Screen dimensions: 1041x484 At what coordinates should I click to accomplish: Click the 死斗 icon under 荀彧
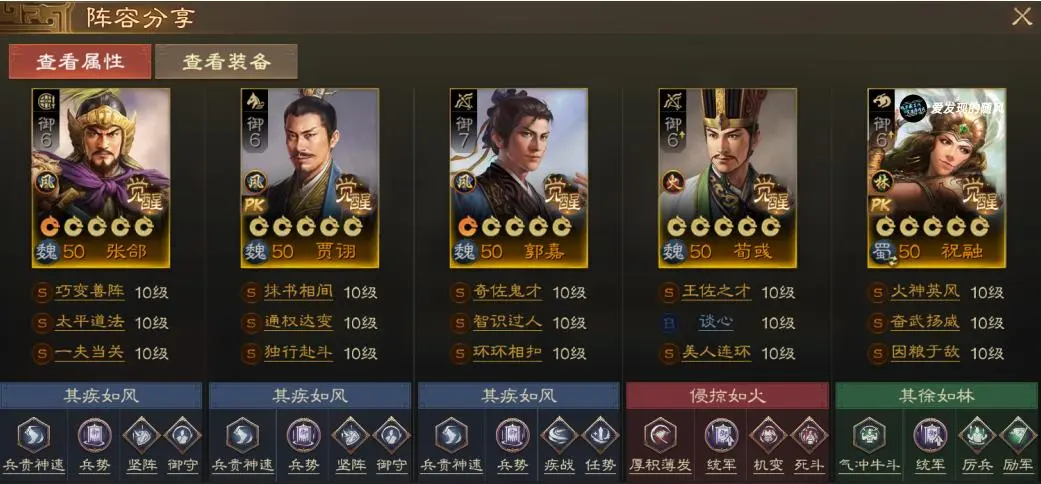click(809, 436)
